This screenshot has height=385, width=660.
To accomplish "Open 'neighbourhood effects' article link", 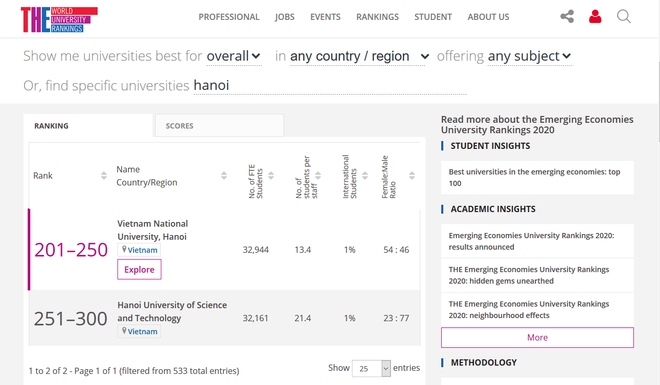I will (x=537, y=310).
